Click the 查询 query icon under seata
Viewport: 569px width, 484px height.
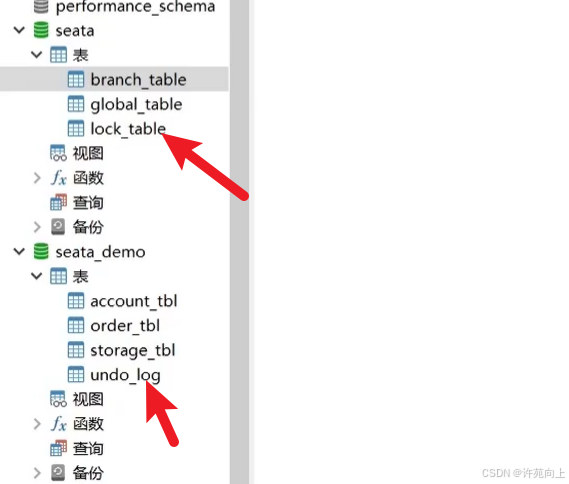pos(58,202)
